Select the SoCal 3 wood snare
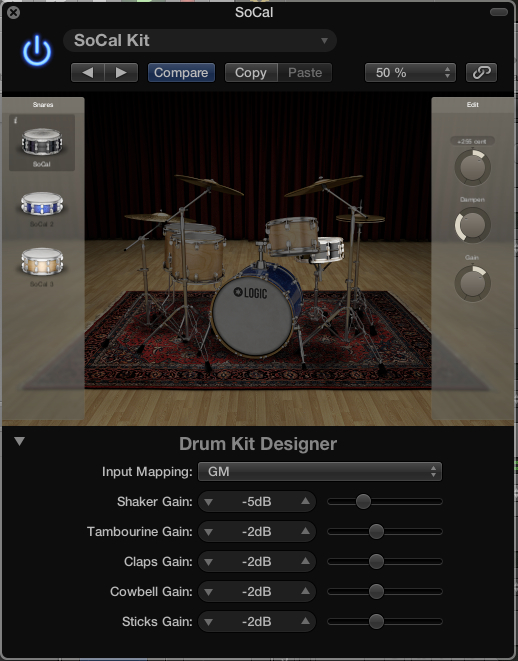This screenshot has width=518, height=661. tap(42, 261)
